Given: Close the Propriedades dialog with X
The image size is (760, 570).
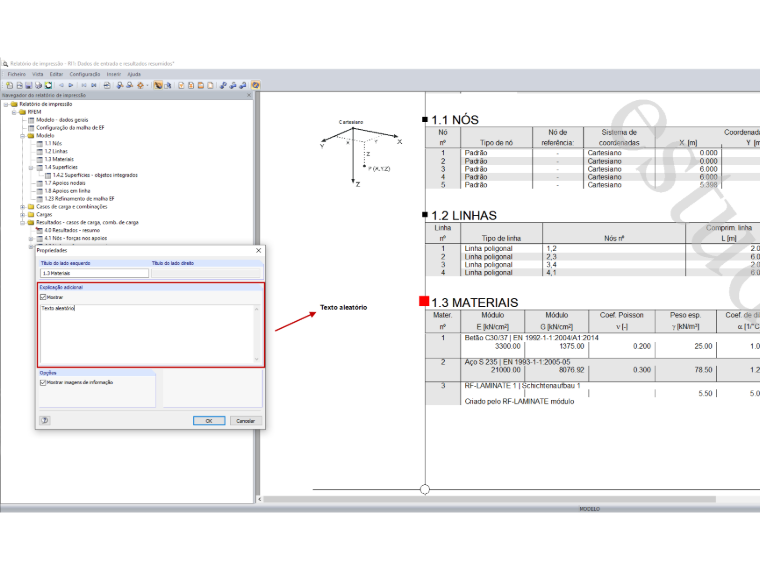Looking at the screenshot, I should (258, 251).
